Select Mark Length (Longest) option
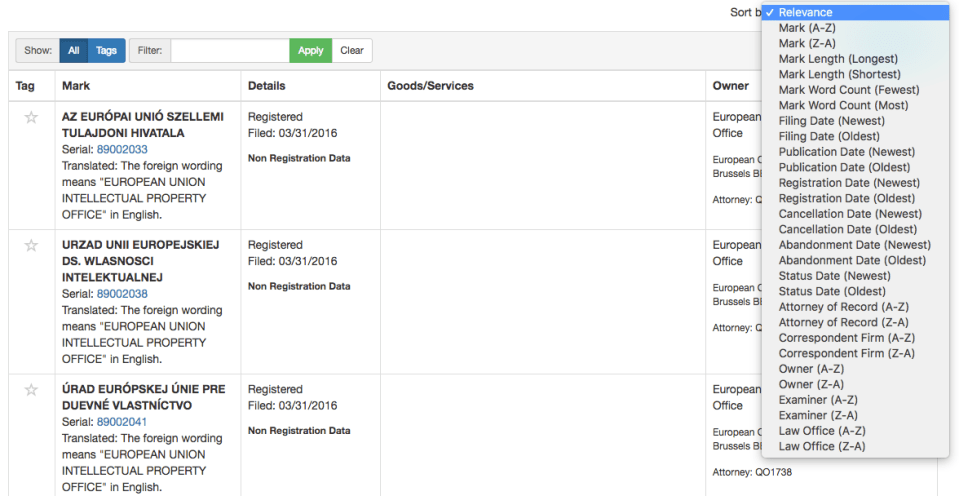The width and height of the screenshot is (959, 496). click(838, 59)
